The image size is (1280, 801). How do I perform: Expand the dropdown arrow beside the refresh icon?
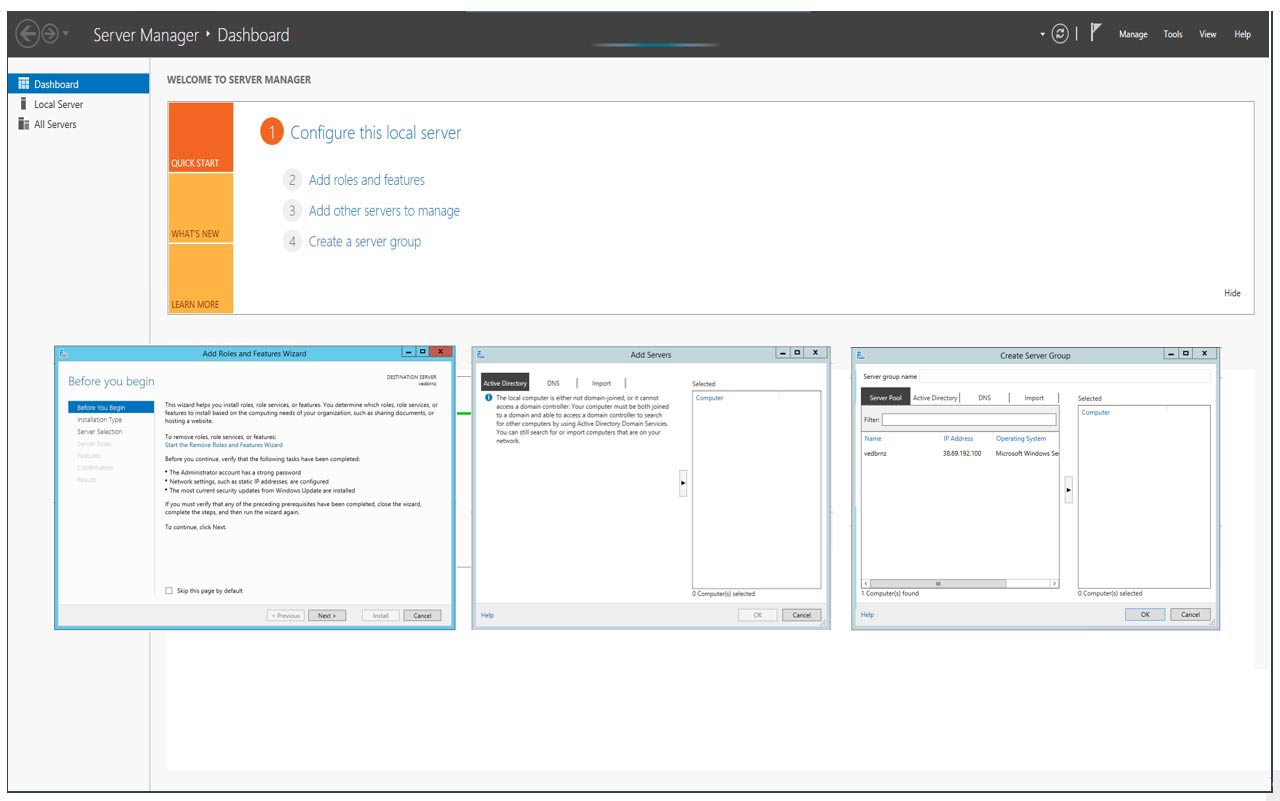click(x=1042, y=34)
